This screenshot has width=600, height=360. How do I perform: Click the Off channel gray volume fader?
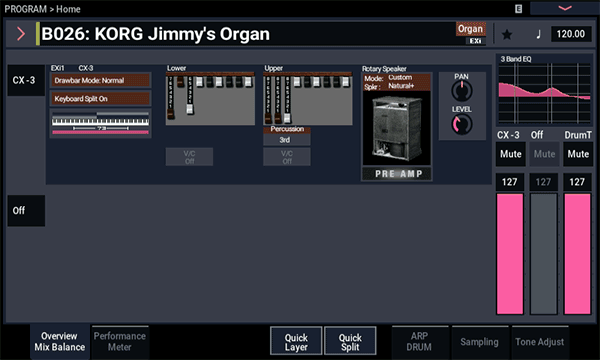coord(543,254)
